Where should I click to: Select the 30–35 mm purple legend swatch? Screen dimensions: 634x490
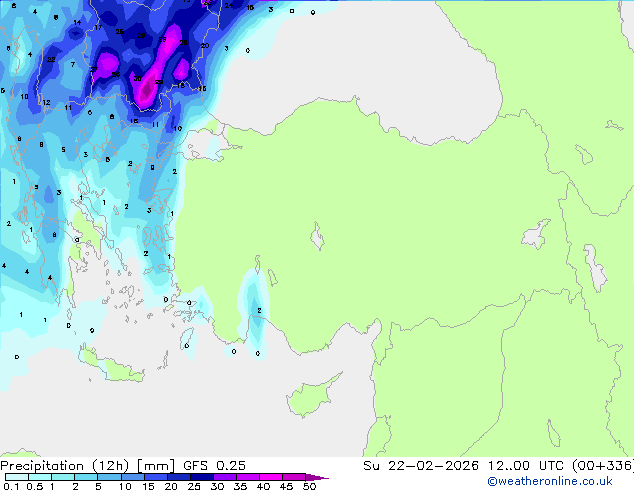[224, 477]
